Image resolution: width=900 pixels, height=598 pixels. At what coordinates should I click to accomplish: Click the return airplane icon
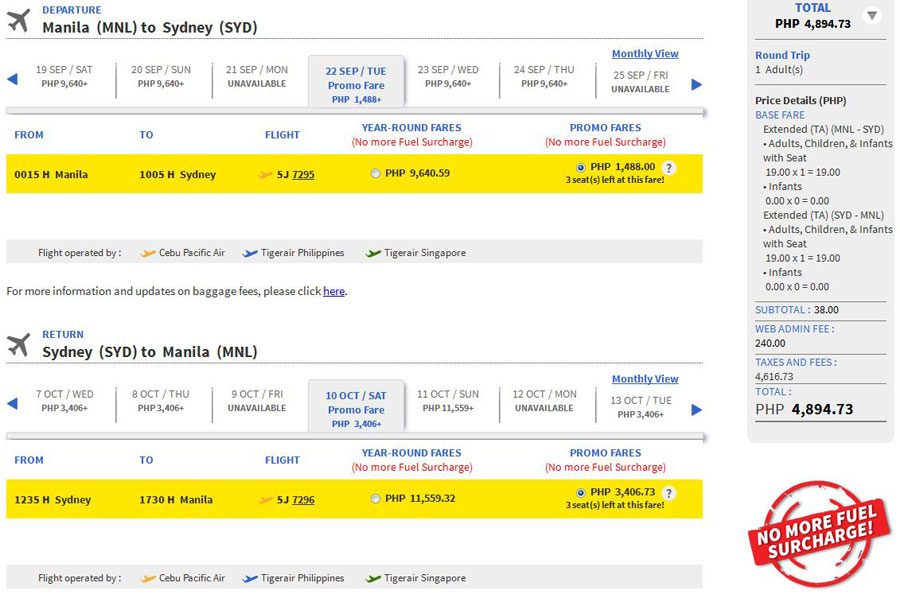tap(18, 345)
